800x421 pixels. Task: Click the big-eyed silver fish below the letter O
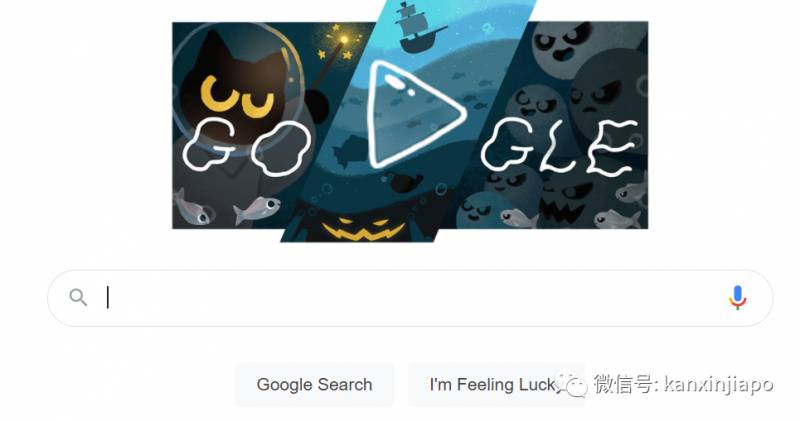point(257,209)
